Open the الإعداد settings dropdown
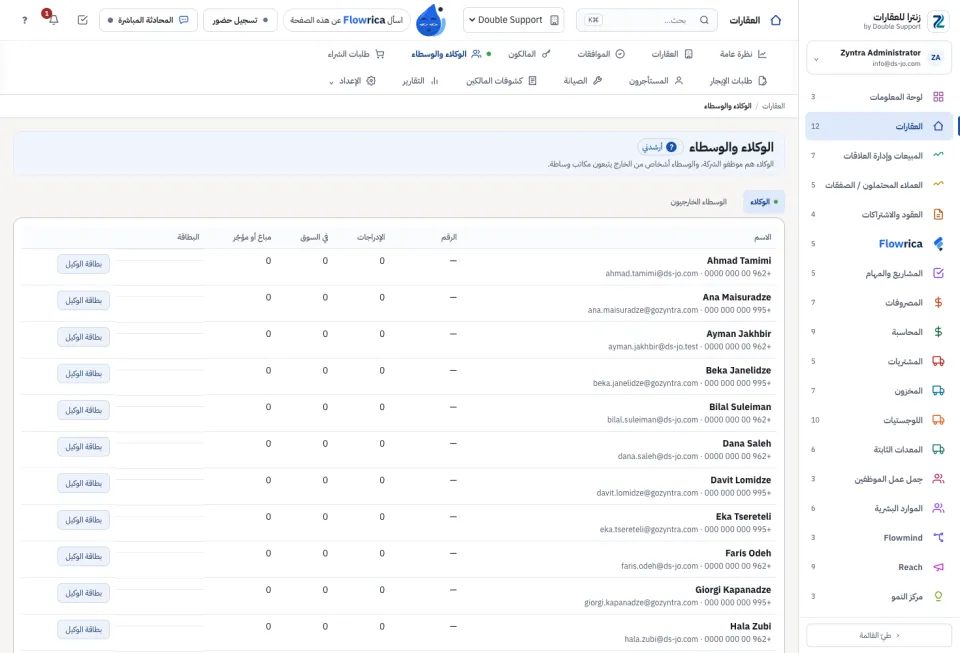 (353, 81)
